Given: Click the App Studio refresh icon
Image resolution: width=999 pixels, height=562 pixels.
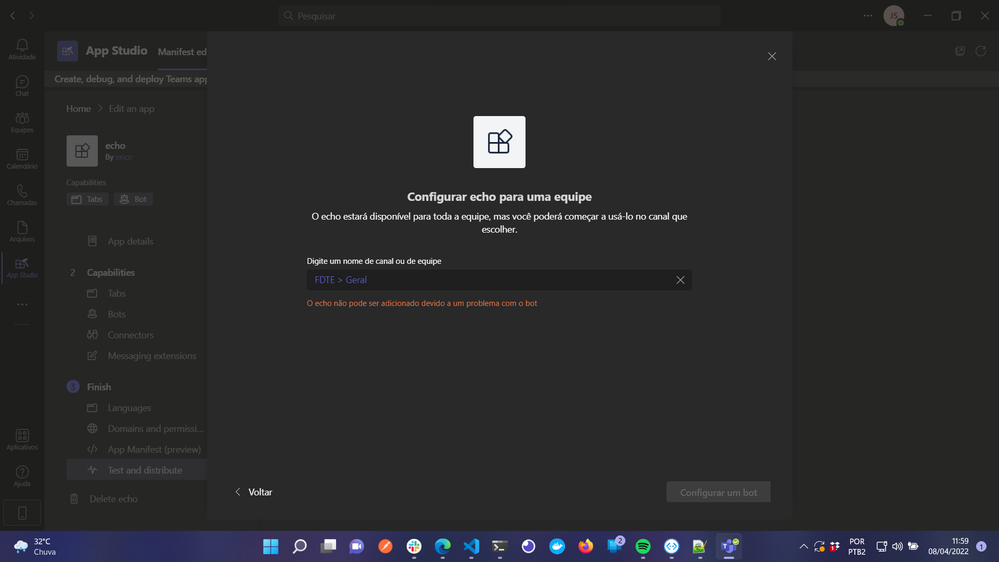Looking at the screenshot, I should [981, 51].
